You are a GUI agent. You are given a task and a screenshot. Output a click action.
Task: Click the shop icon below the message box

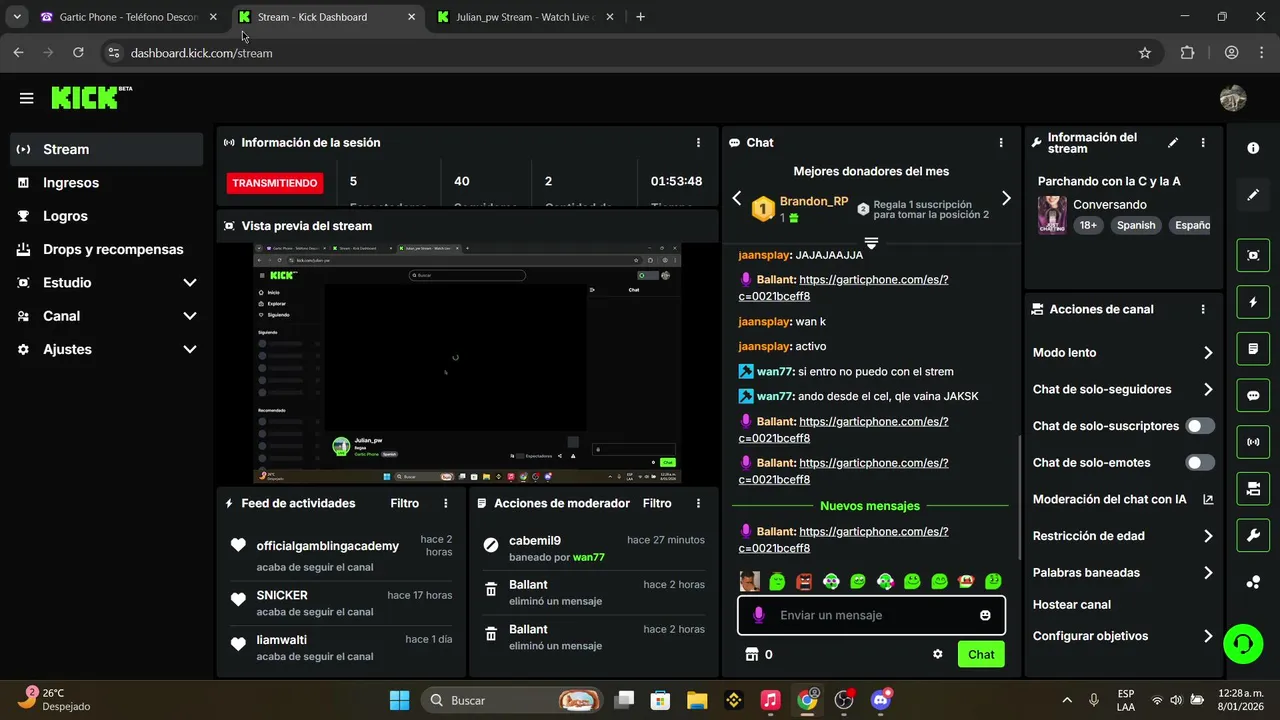coord(752,654)
